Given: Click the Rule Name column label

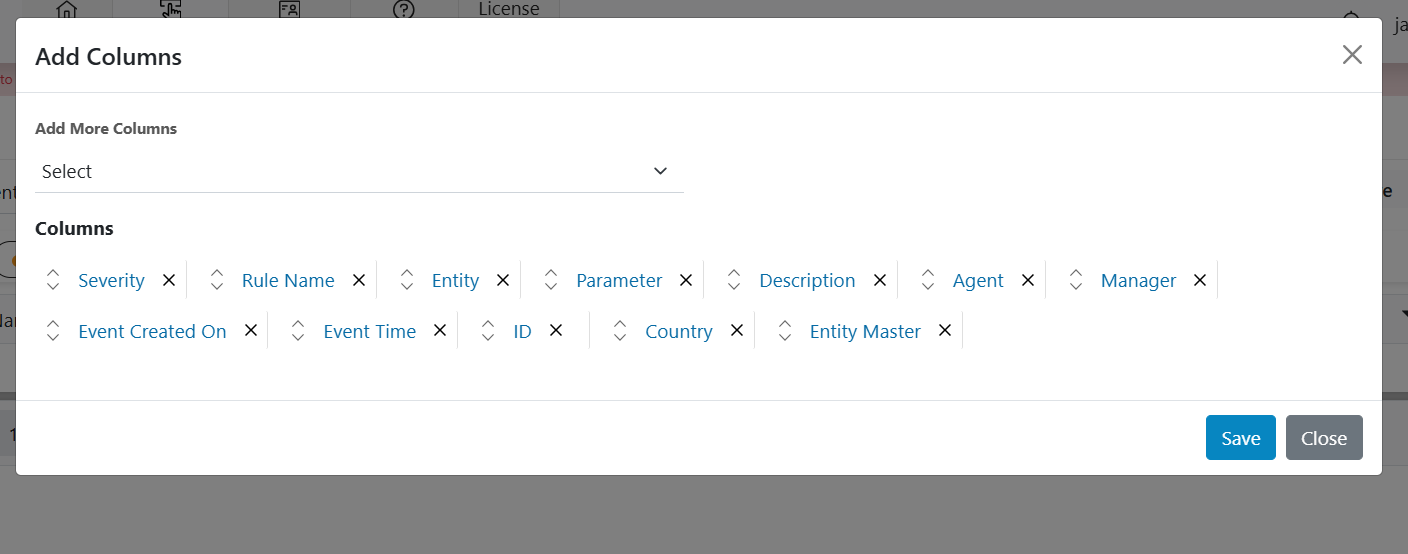Looking at the screenshot, I should (x=288, y=281).
